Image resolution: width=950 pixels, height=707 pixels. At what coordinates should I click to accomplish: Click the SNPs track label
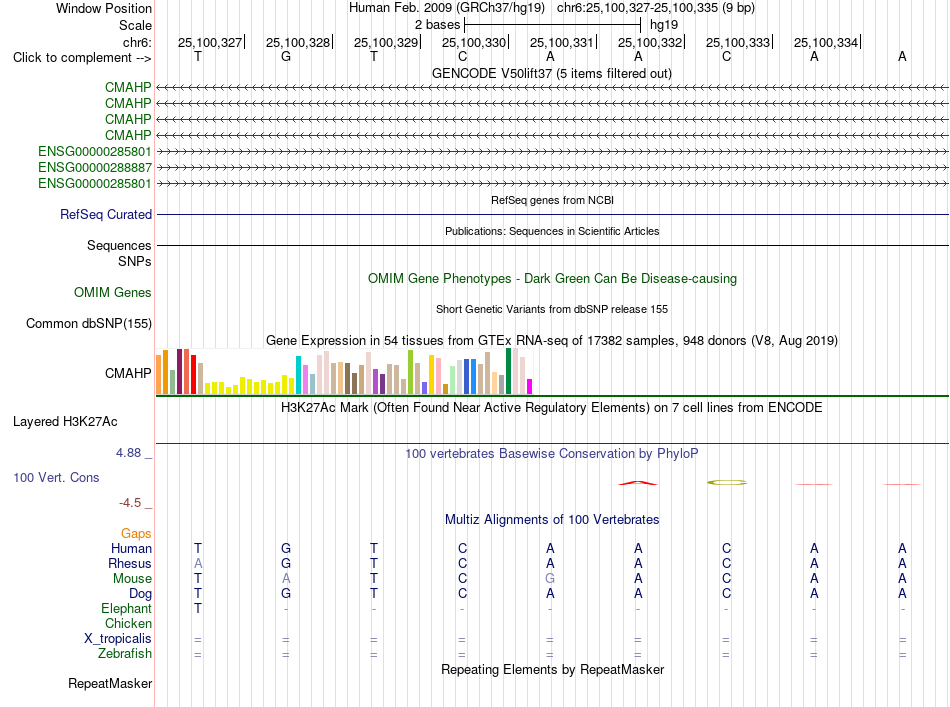click(135, 261)
